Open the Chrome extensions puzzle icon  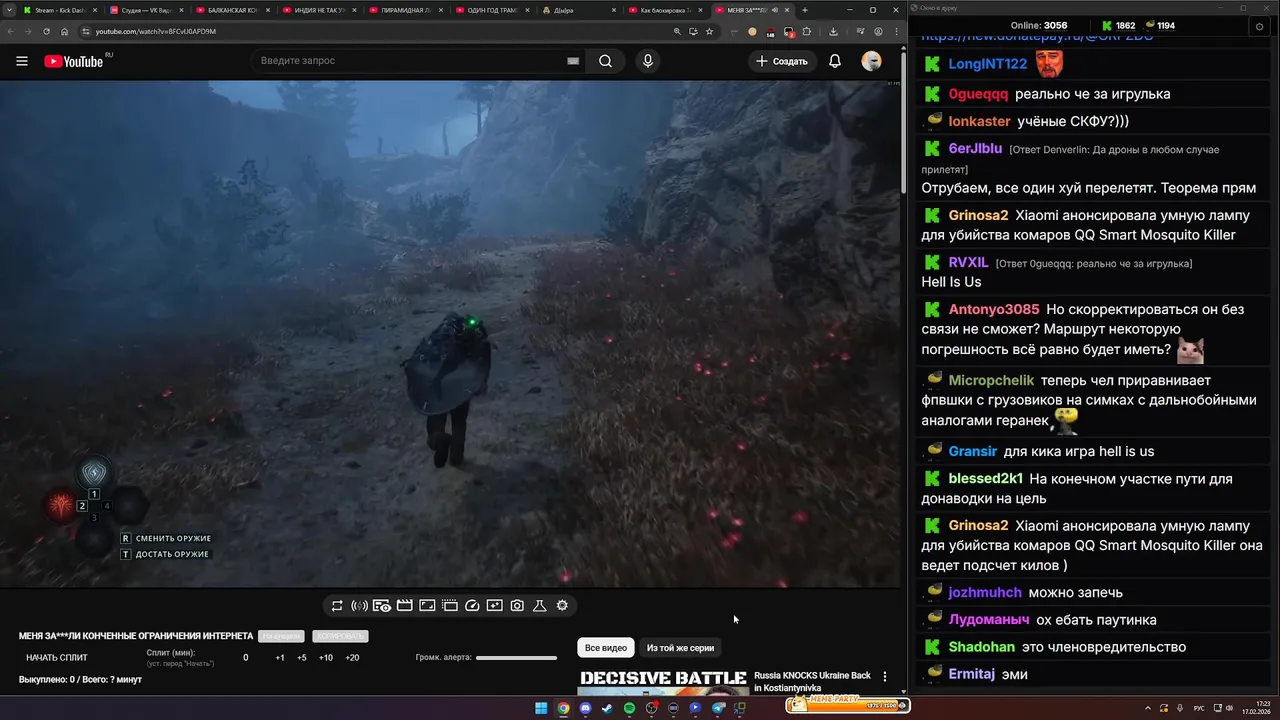[x=807, y=31]
